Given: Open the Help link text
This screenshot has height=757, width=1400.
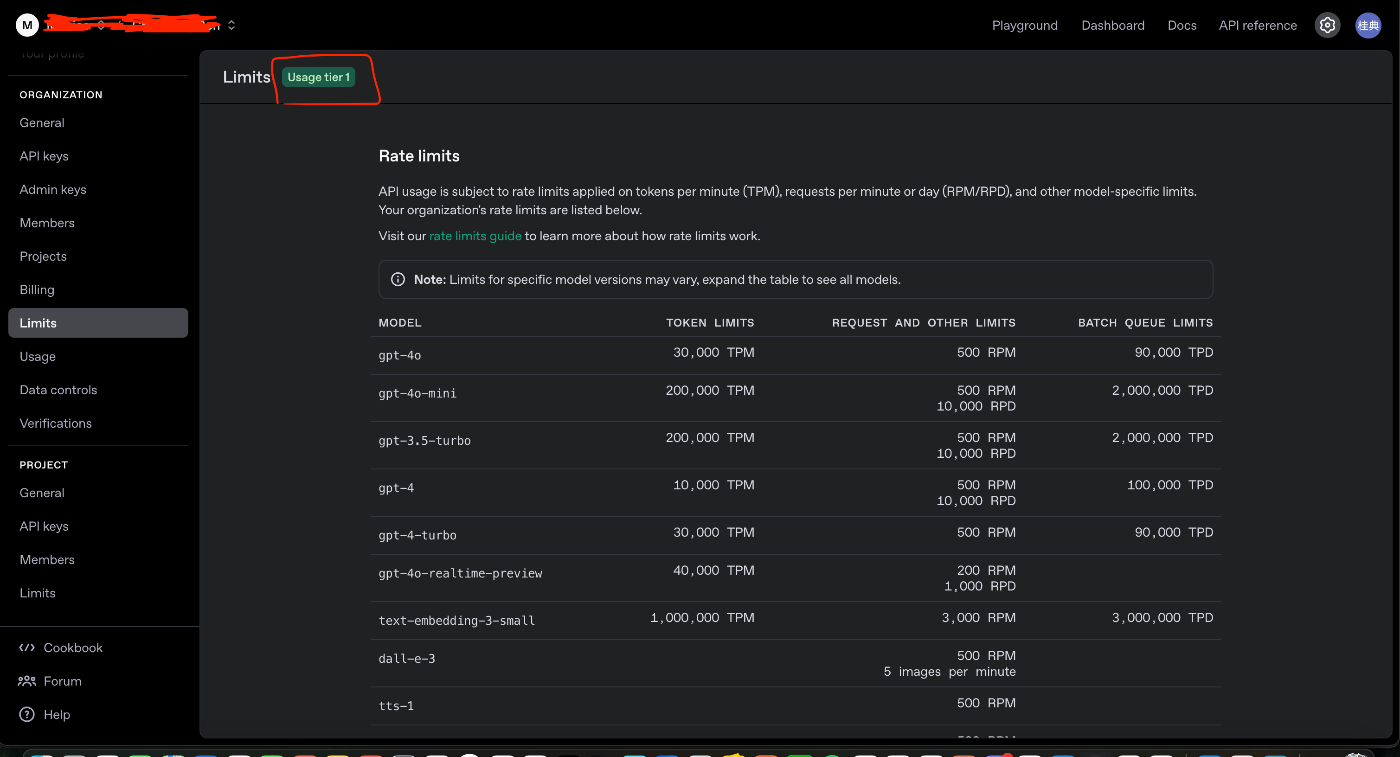Looking at the screenshot, I should 57,715.
